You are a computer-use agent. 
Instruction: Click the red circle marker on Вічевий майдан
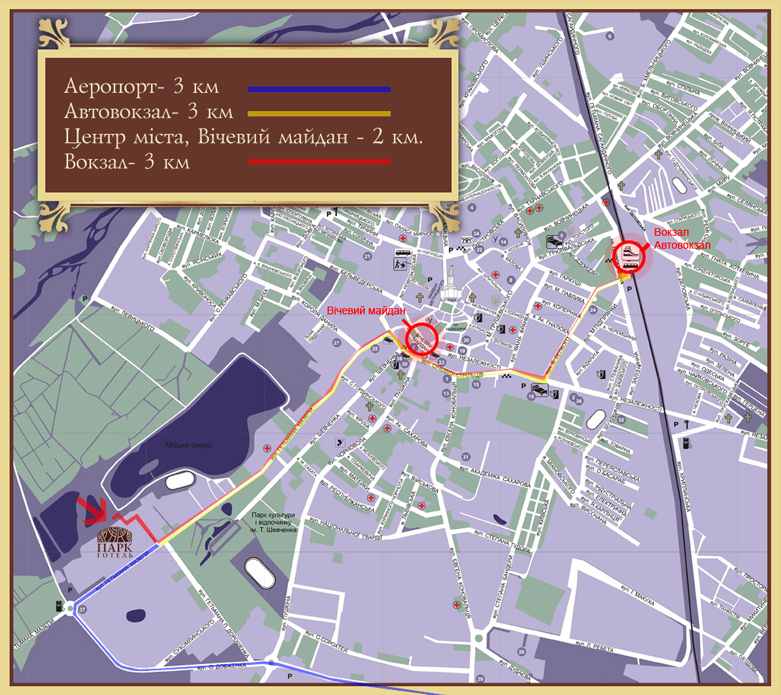point(421,339)
